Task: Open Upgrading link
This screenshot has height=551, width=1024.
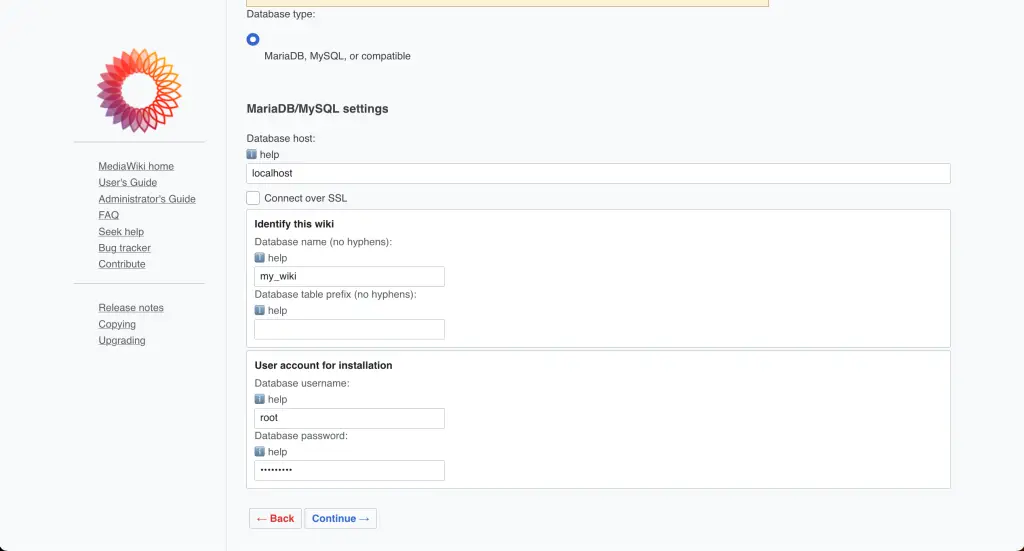Action: pos(121,341)
